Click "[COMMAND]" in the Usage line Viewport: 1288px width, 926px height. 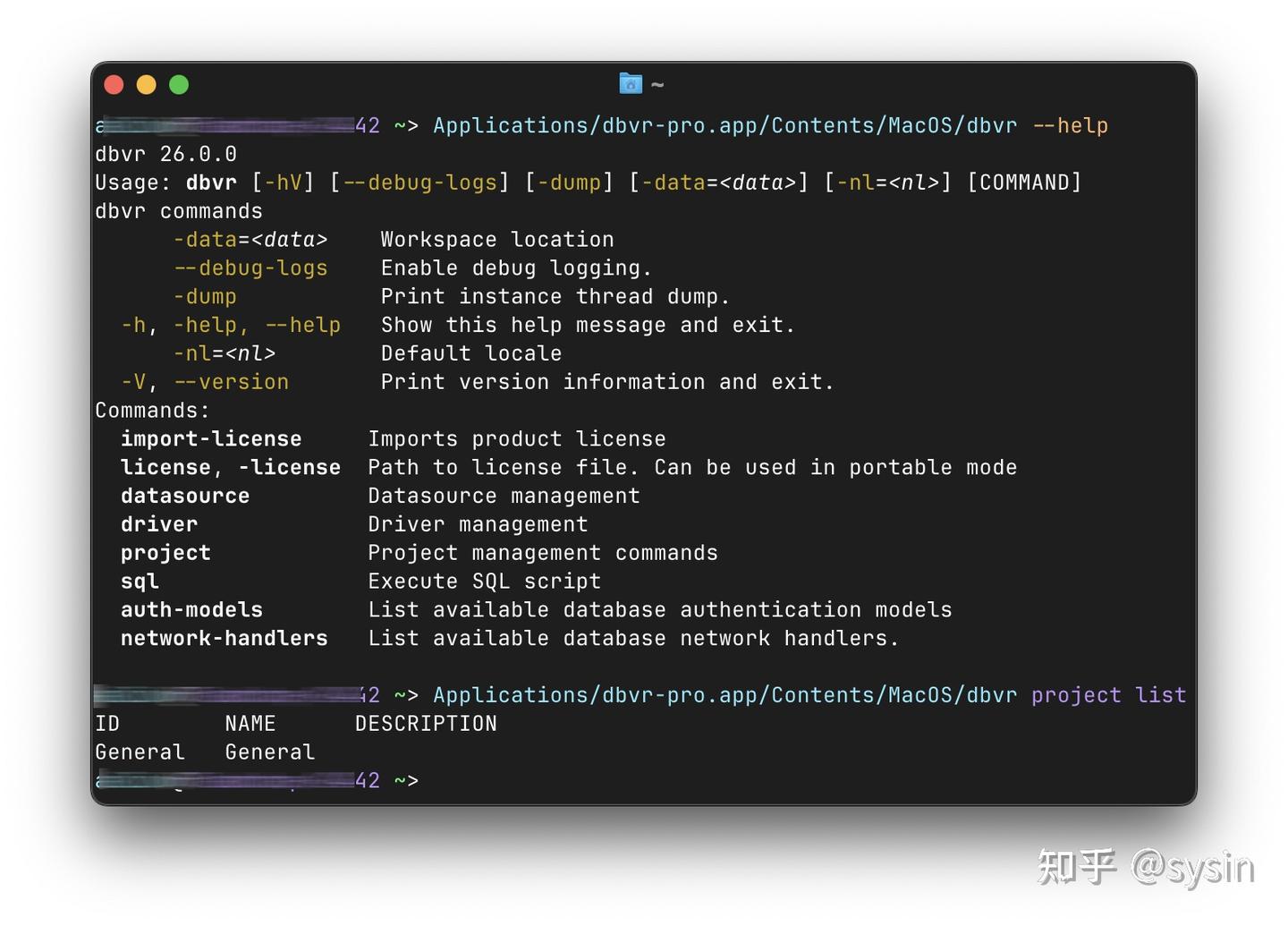pos(1024,183)
